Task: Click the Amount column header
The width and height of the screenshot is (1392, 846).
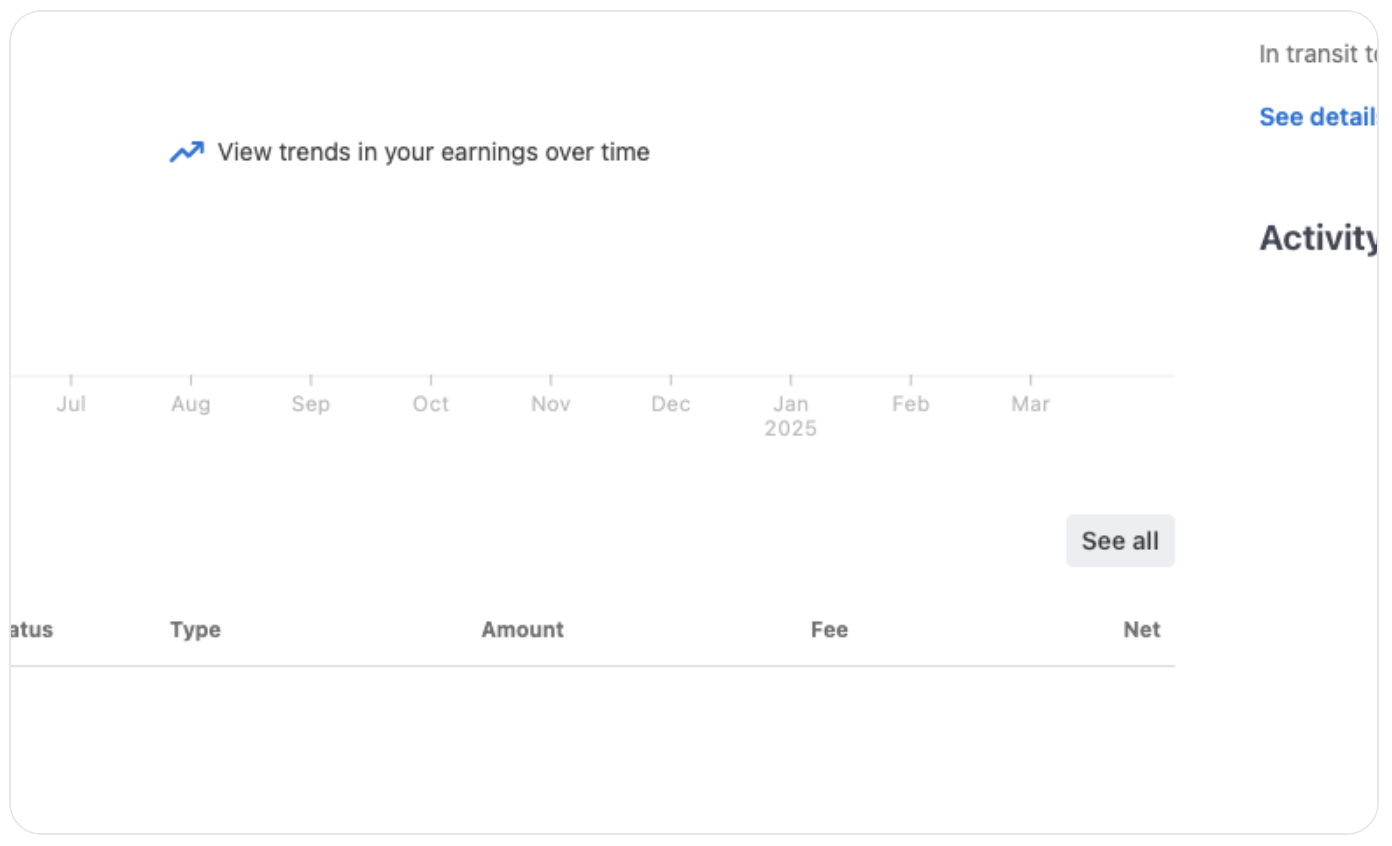Action: tap(522, 630)
